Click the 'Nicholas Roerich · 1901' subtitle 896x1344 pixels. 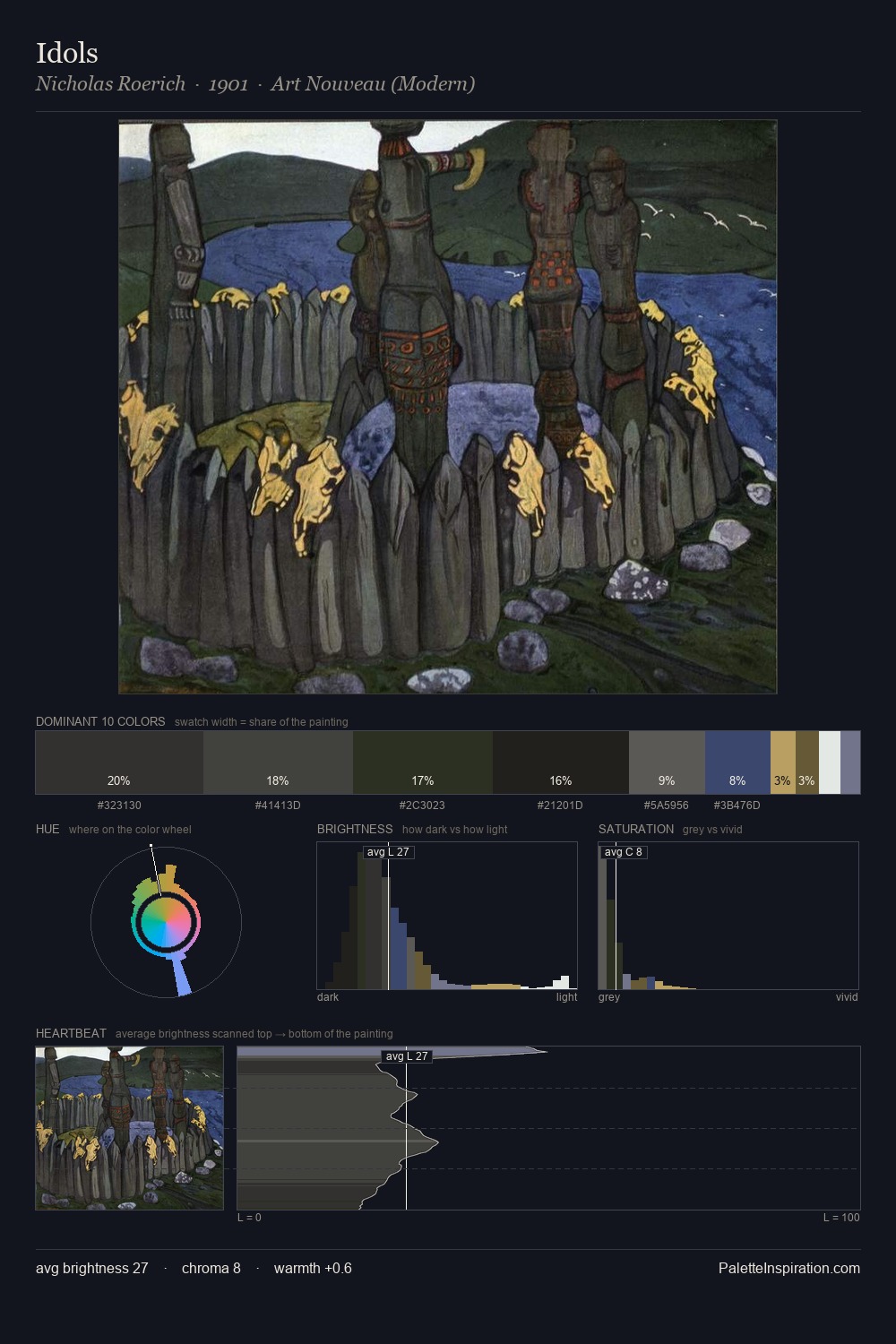tap(142, 83)
